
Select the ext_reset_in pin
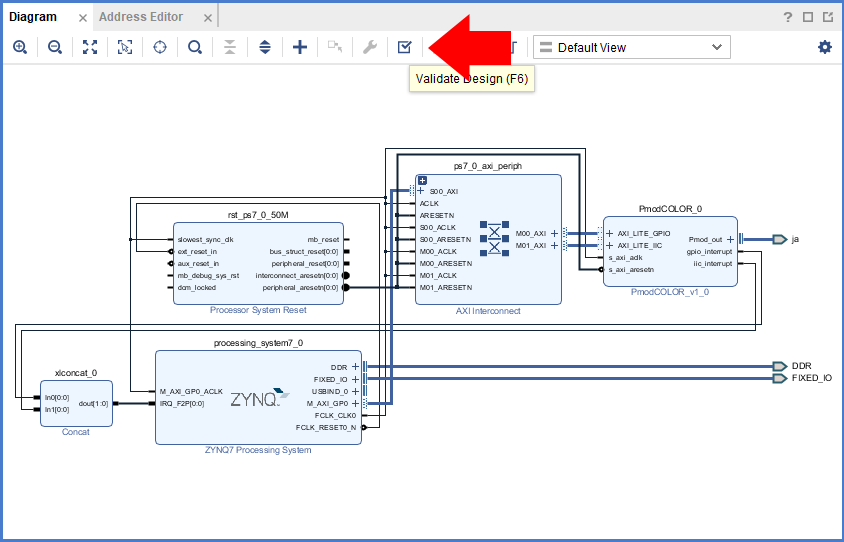coord(198,251)
